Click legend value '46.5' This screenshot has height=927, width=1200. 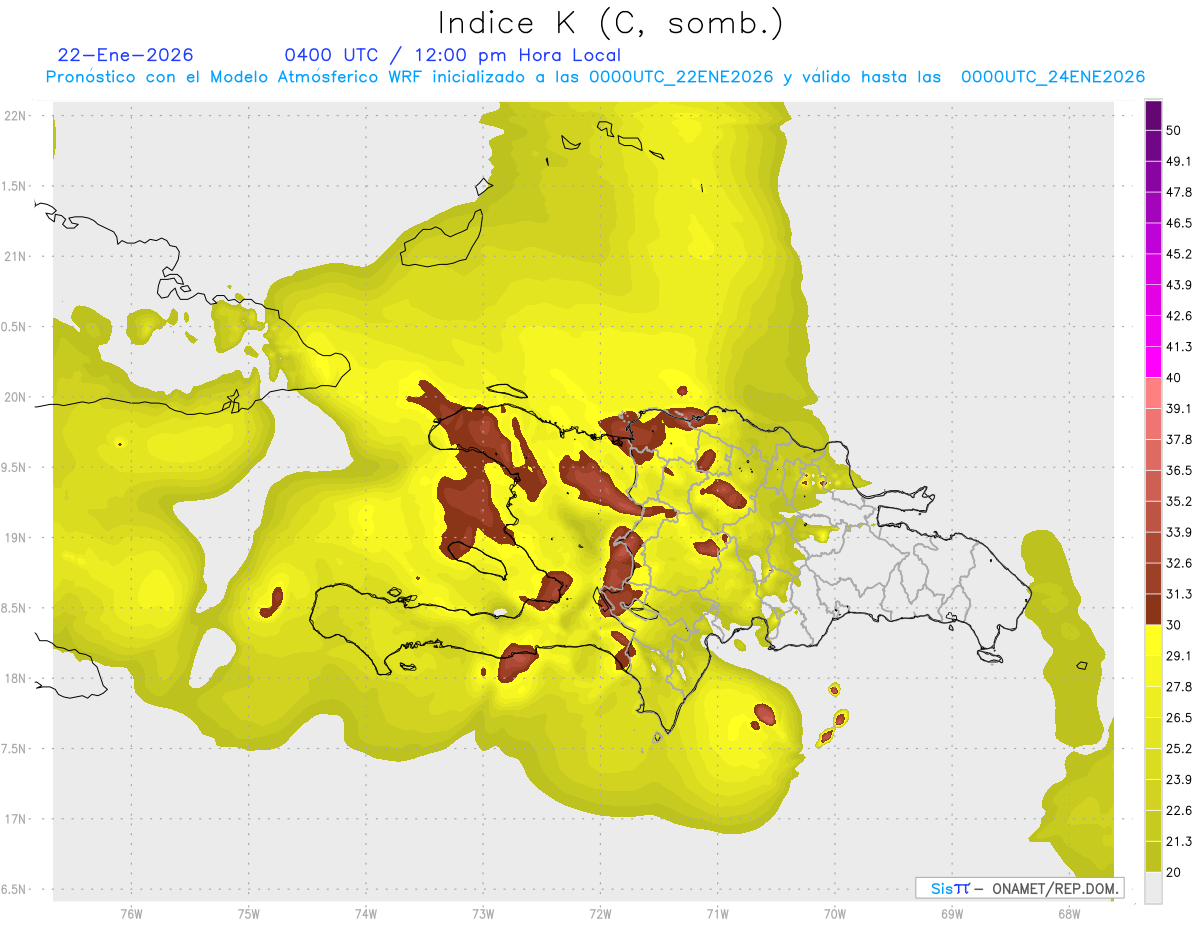click(x=1179, y=223)
